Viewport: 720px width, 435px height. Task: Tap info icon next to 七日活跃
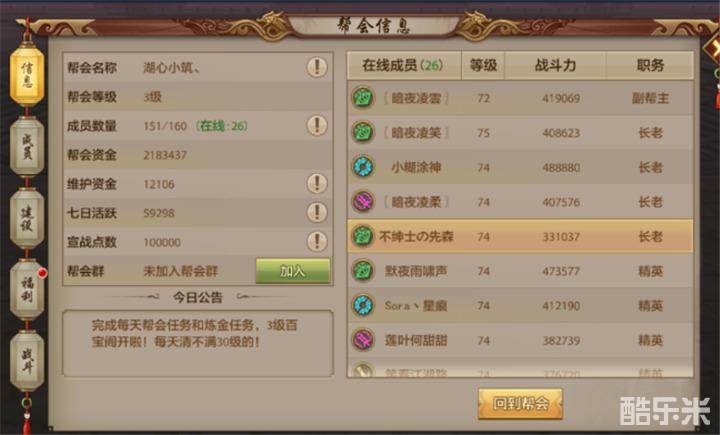coord(317,213)
